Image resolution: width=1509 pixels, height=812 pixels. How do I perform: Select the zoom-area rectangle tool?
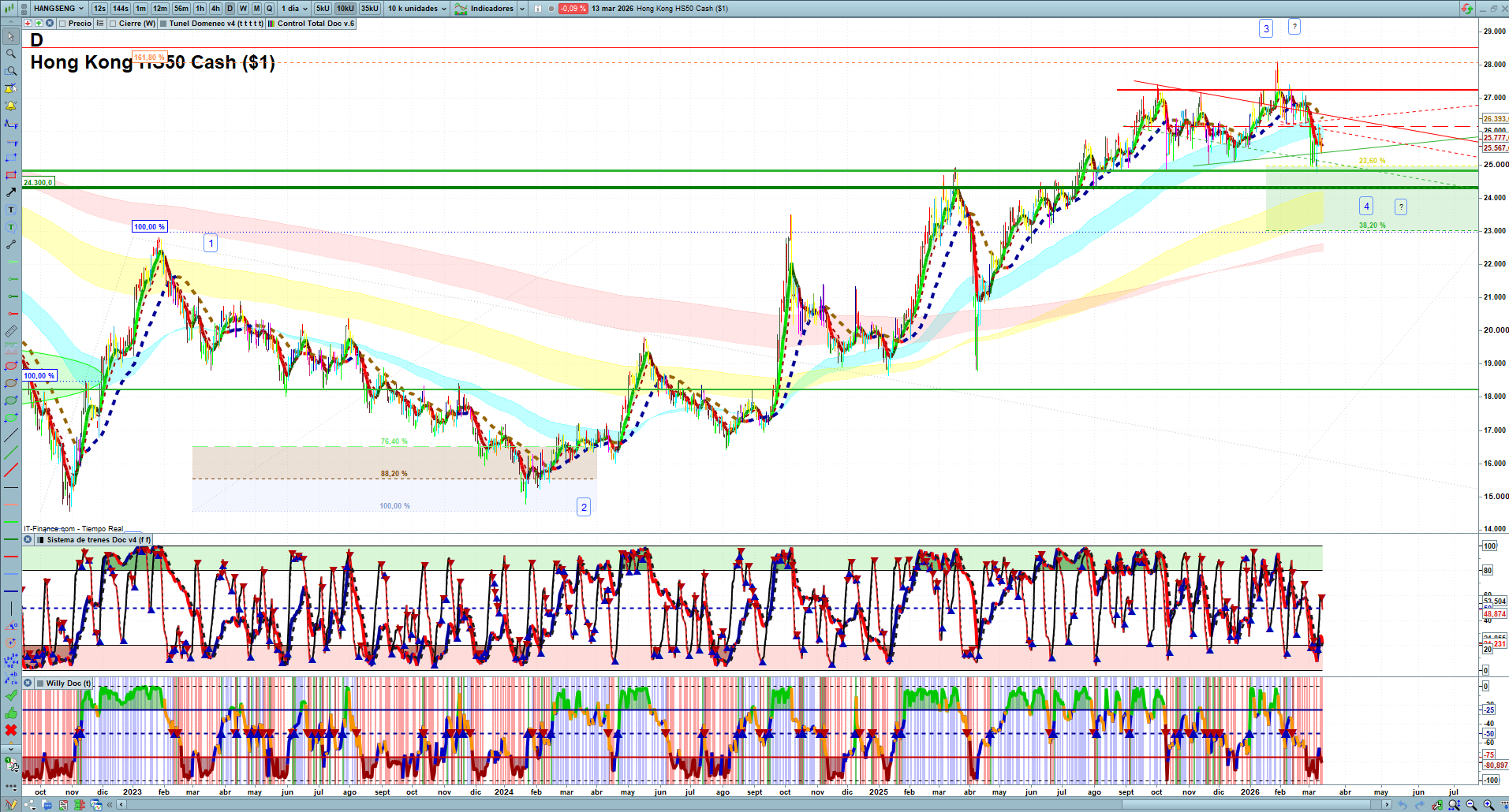(11, 71)
